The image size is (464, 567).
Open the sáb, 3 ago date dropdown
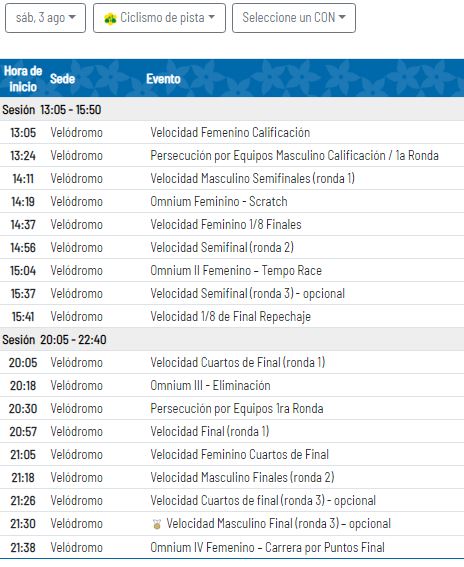click(x=45, y=18)
